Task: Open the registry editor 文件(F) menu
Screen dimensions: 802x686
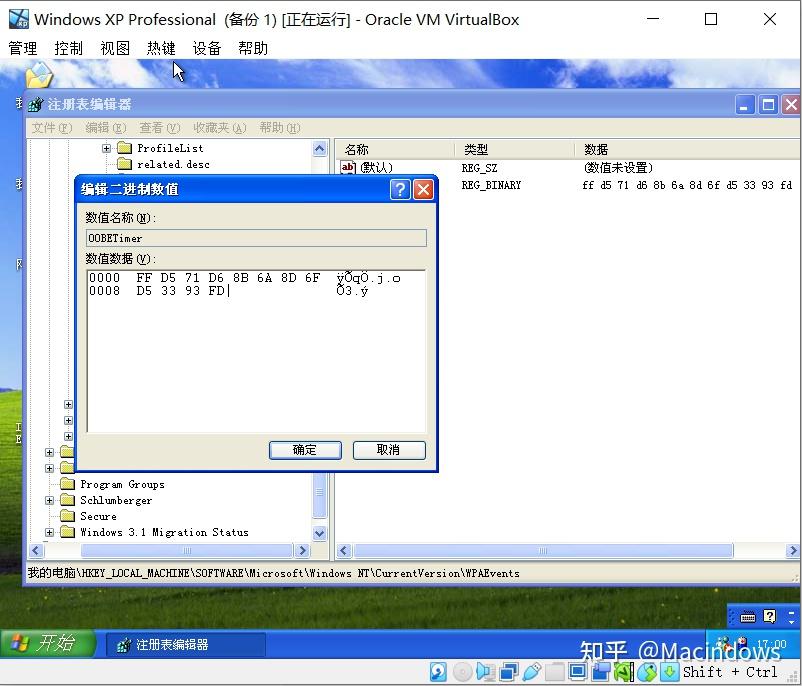Action: [52, 127]
